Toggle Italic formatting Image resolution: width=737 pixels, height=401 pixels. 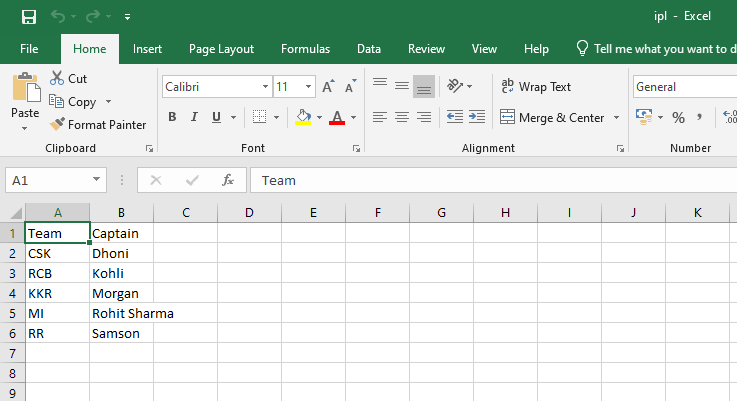pyautogui.click(x=194, y=117)
